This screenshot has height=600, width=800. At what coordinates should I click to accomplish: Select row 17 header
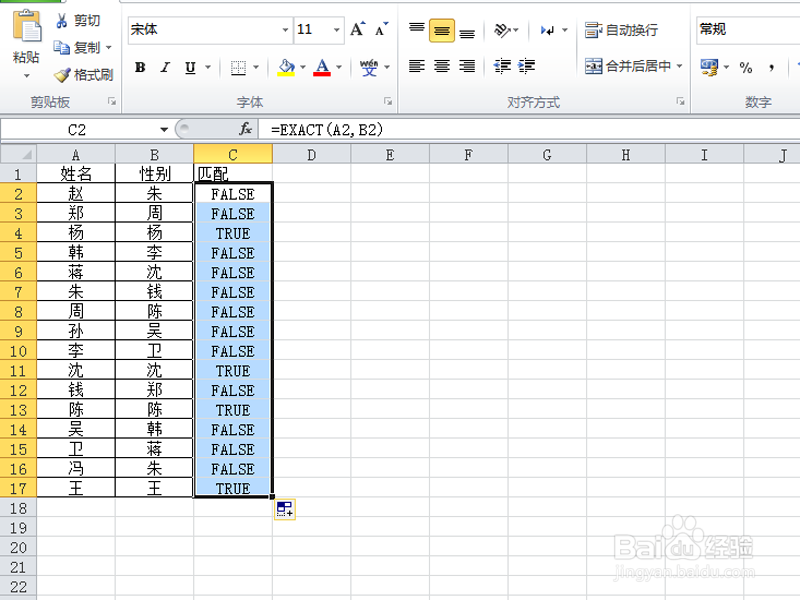click(x=18, y=488)
